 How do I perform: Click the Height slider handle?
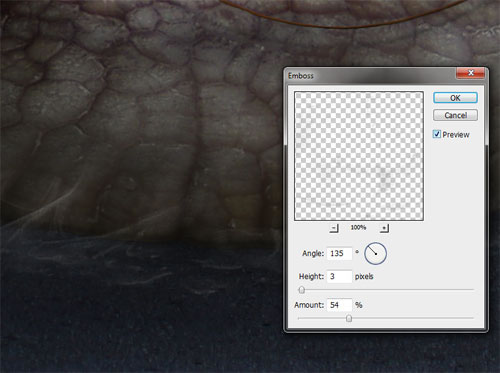[302, 290]
